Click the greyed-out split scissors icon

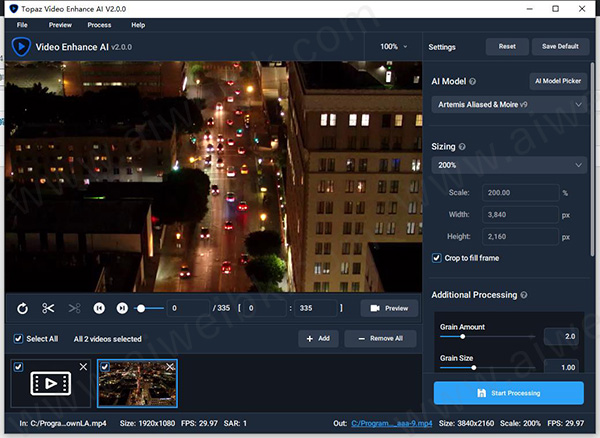tap(74, 308)
